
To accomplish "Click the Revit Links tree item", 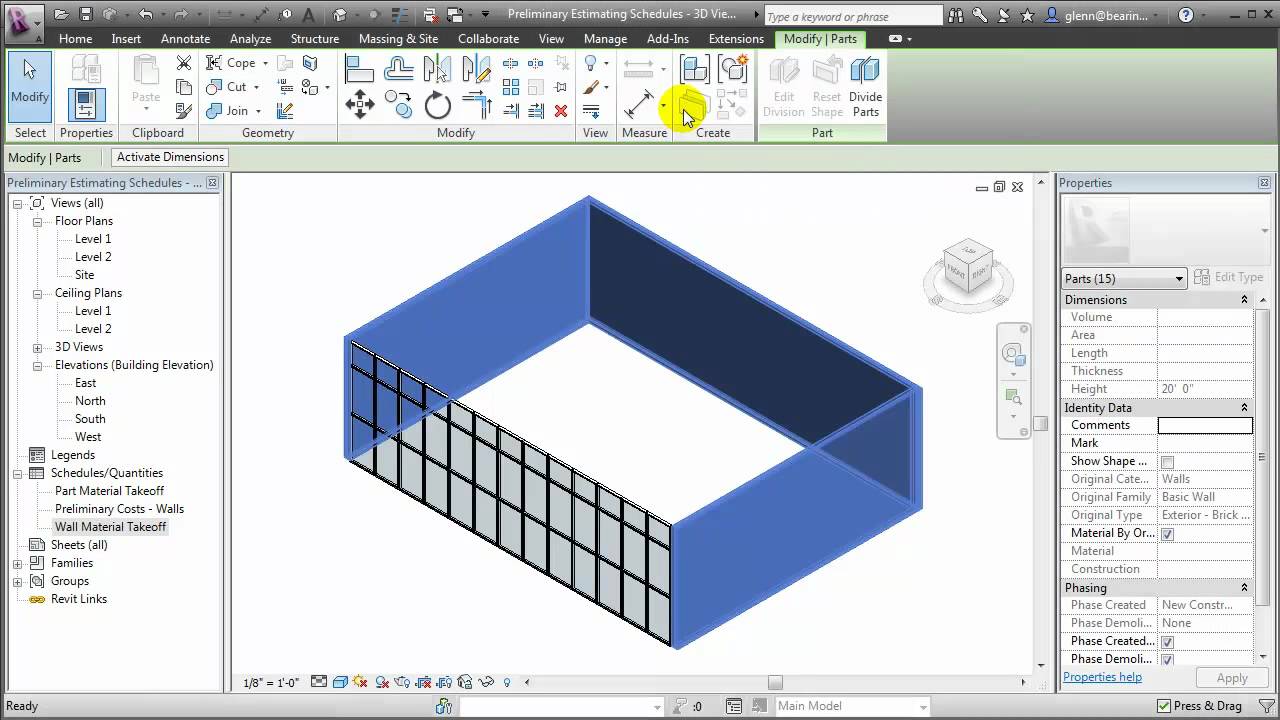I will tap(79, 599).
